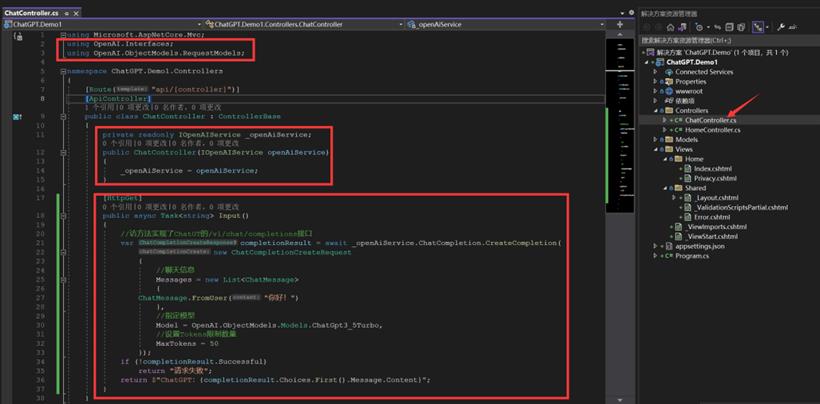Open Program.cs from the solution tree

coord(692,256)
